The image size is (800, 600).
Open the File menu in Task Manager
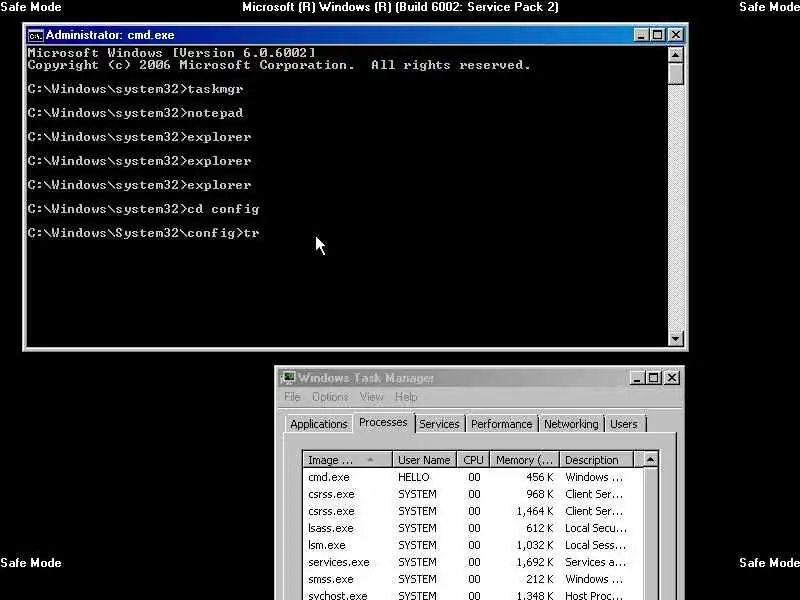(x=292, y=396)
